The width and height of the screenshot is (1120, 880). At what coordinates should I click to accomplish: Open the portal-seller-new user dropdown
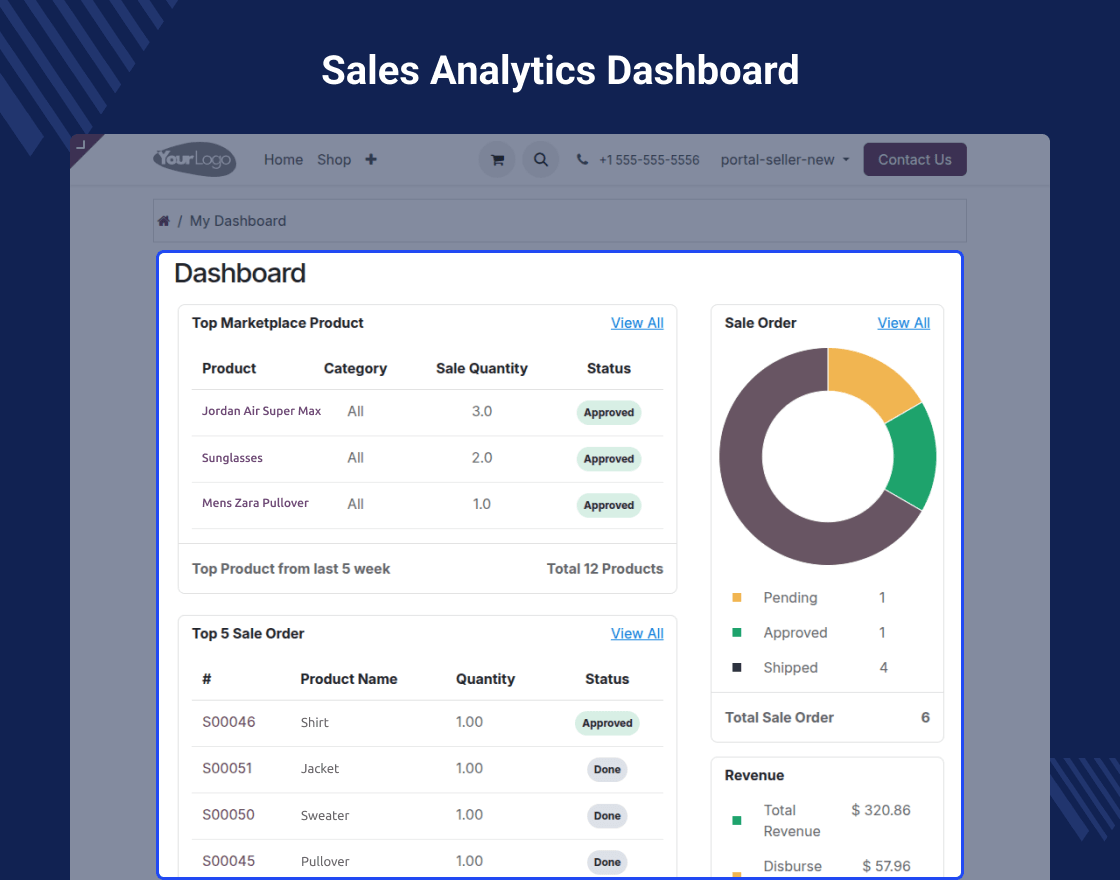[x=785, y=159]
